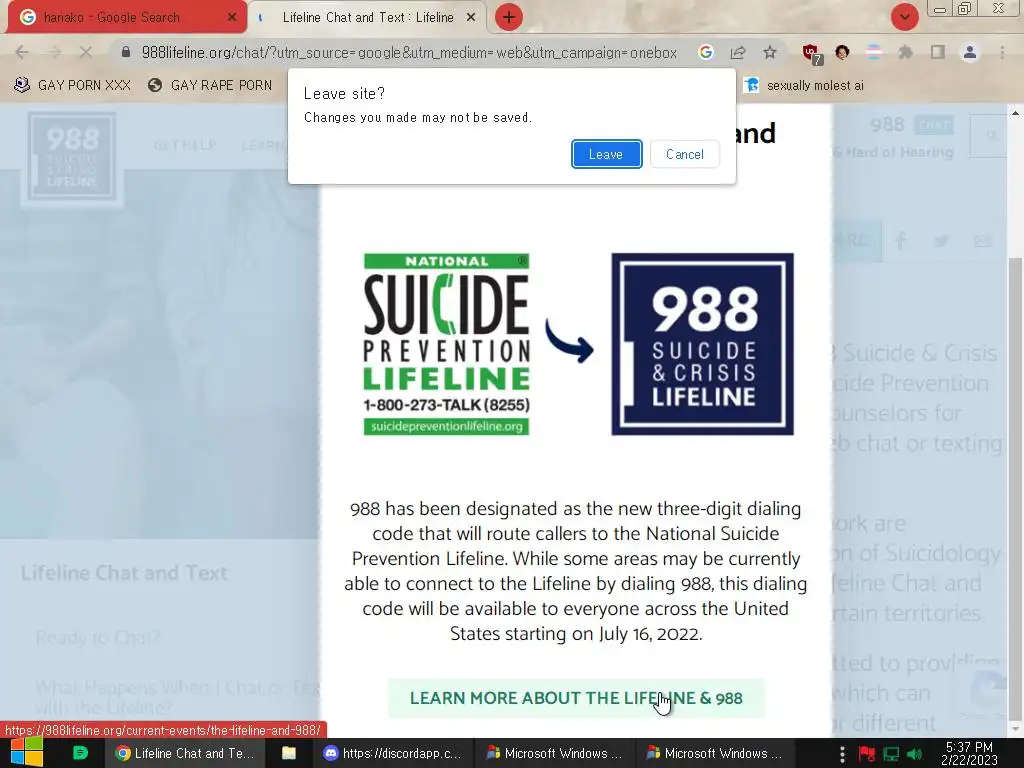This screenshot has height=768, width=1024.
Task: Click the site lock padlock icon
Action: coord(126,52)
